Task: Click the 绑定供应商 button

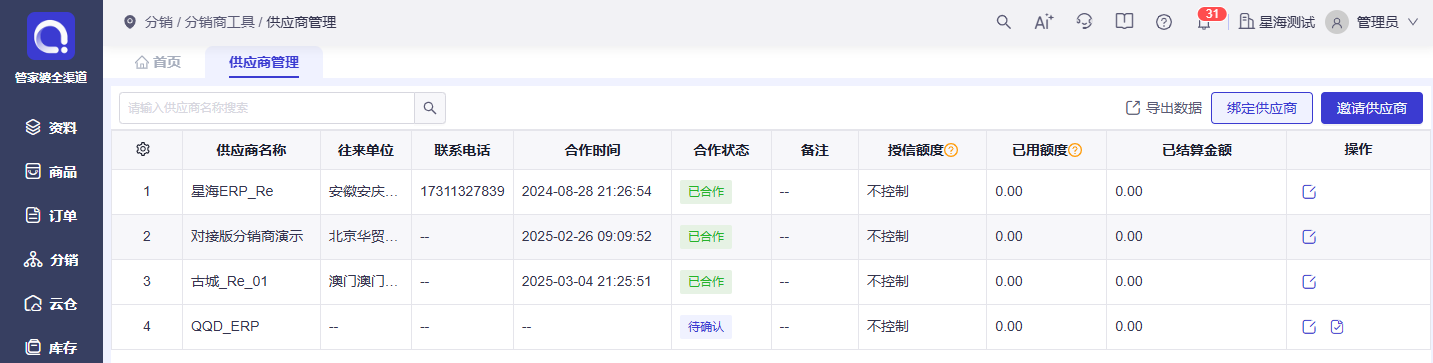Action: click(1262, 108)
